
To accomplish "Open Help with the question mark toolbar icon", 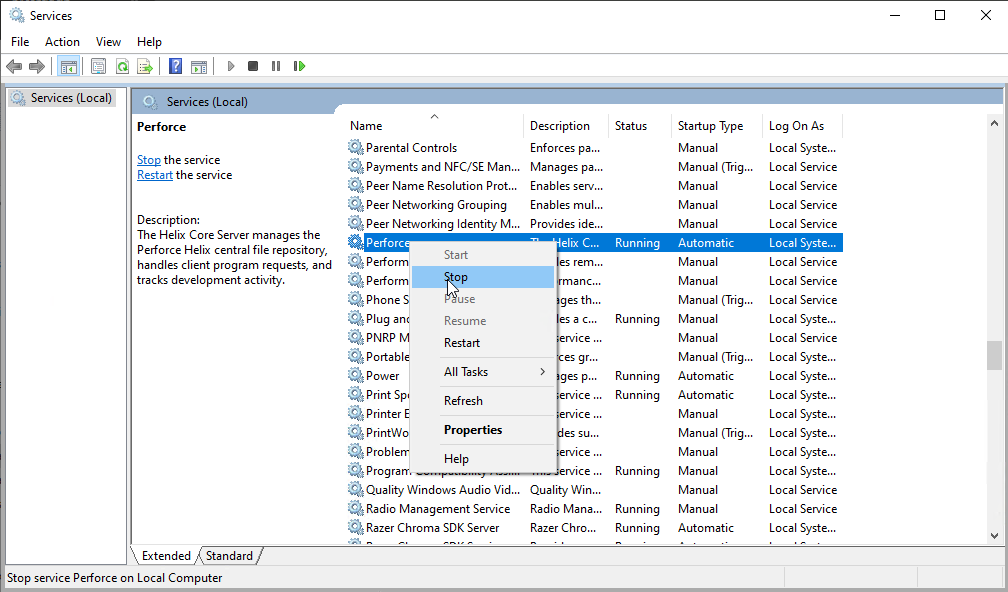I will 175,66.
